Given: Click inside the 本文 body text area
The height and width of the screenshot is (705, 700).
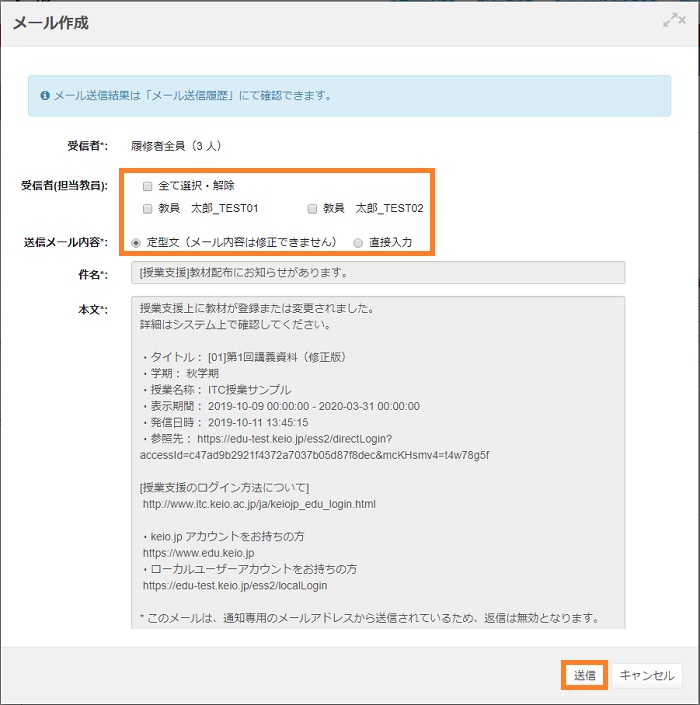Looking at the screenshot, I should 377,460.
